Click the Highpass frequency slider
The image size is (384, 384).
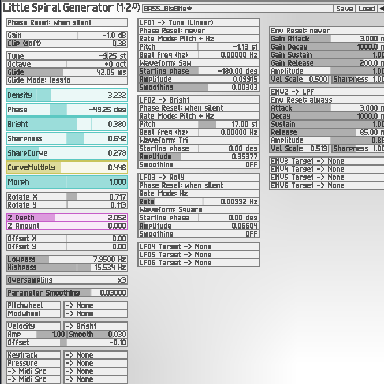click(67, 267)
